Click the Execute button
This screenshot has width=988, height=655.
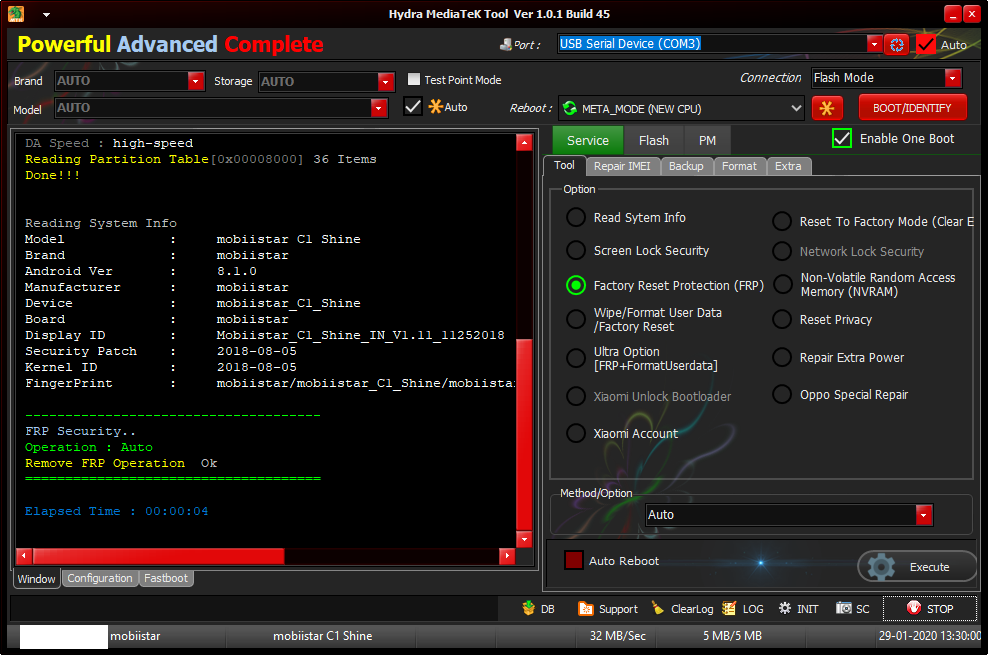tap(916, 567)
